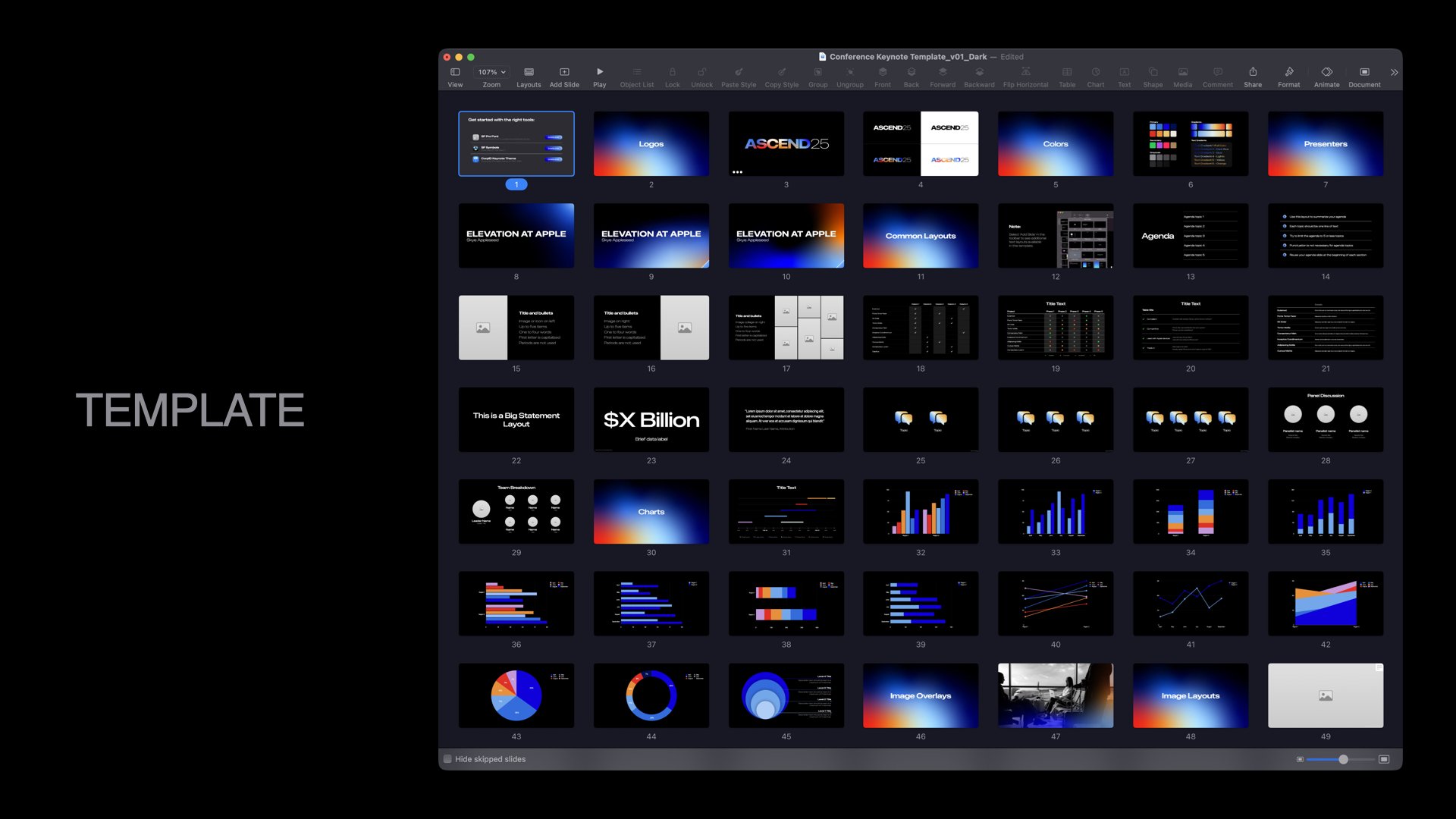
Task: Expand the 107% Zoom dropdown
Action: [491, 72]
